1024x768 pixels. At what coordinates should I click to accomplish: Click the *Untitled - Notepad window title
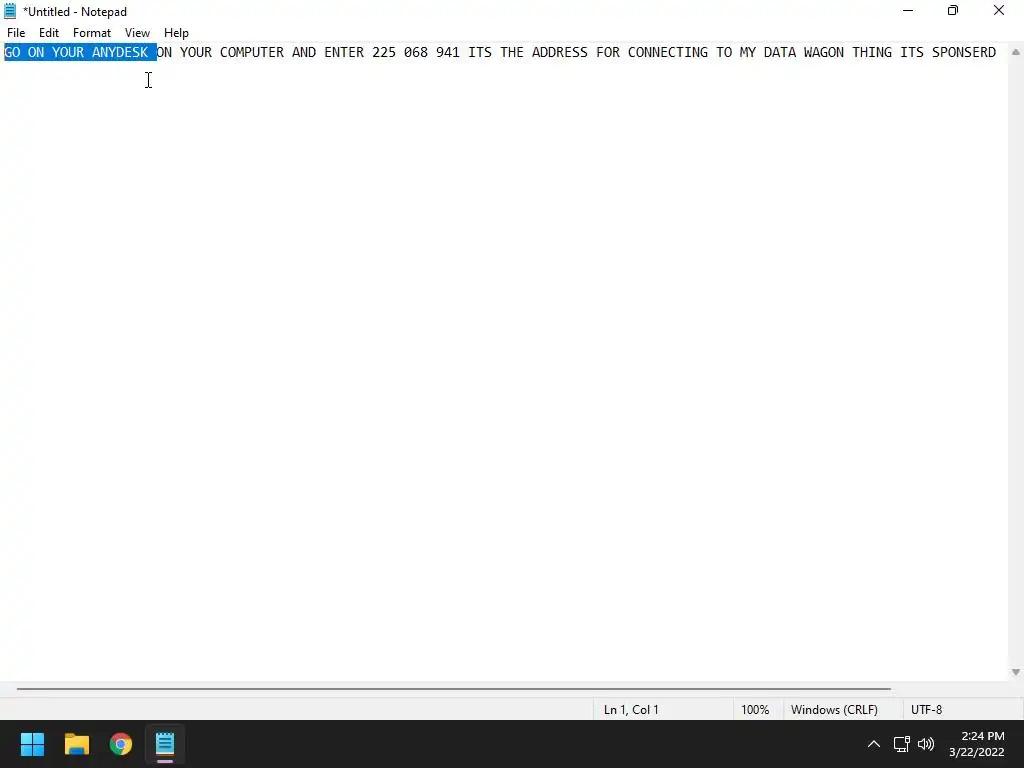point(75,12)
